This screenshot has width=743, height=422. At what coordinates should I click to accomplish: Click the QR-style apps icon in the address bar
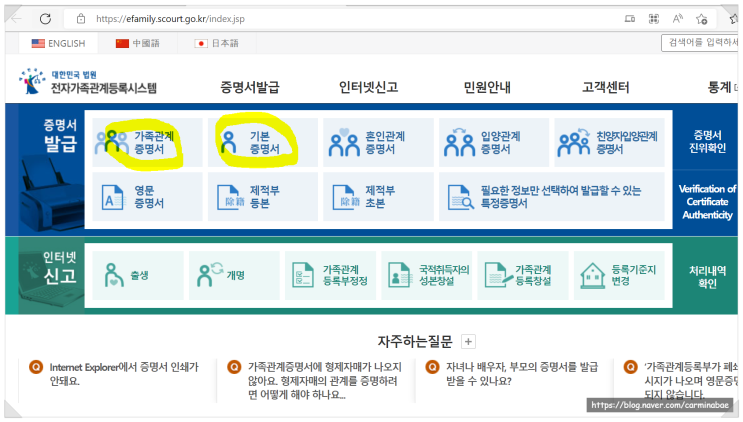[654, 19]
